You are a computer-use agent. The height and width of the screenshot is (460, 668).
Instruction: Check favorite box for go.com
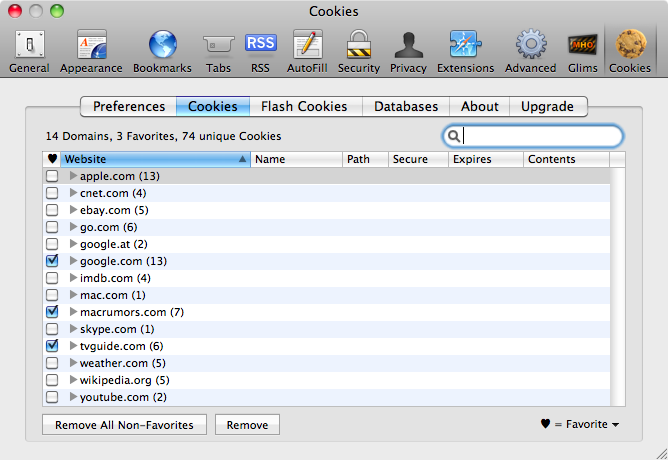52,227
